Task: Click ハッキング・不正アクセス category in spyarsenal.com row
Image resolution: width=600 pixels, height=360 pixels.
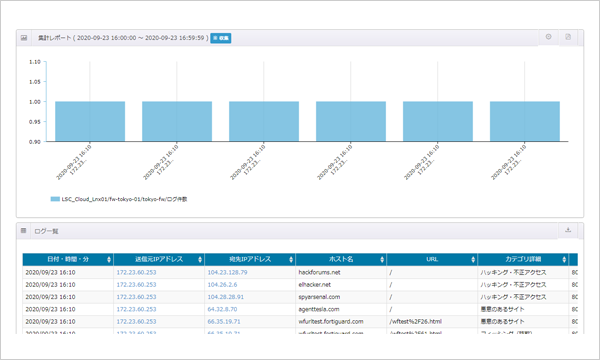Action: [514, 297]
